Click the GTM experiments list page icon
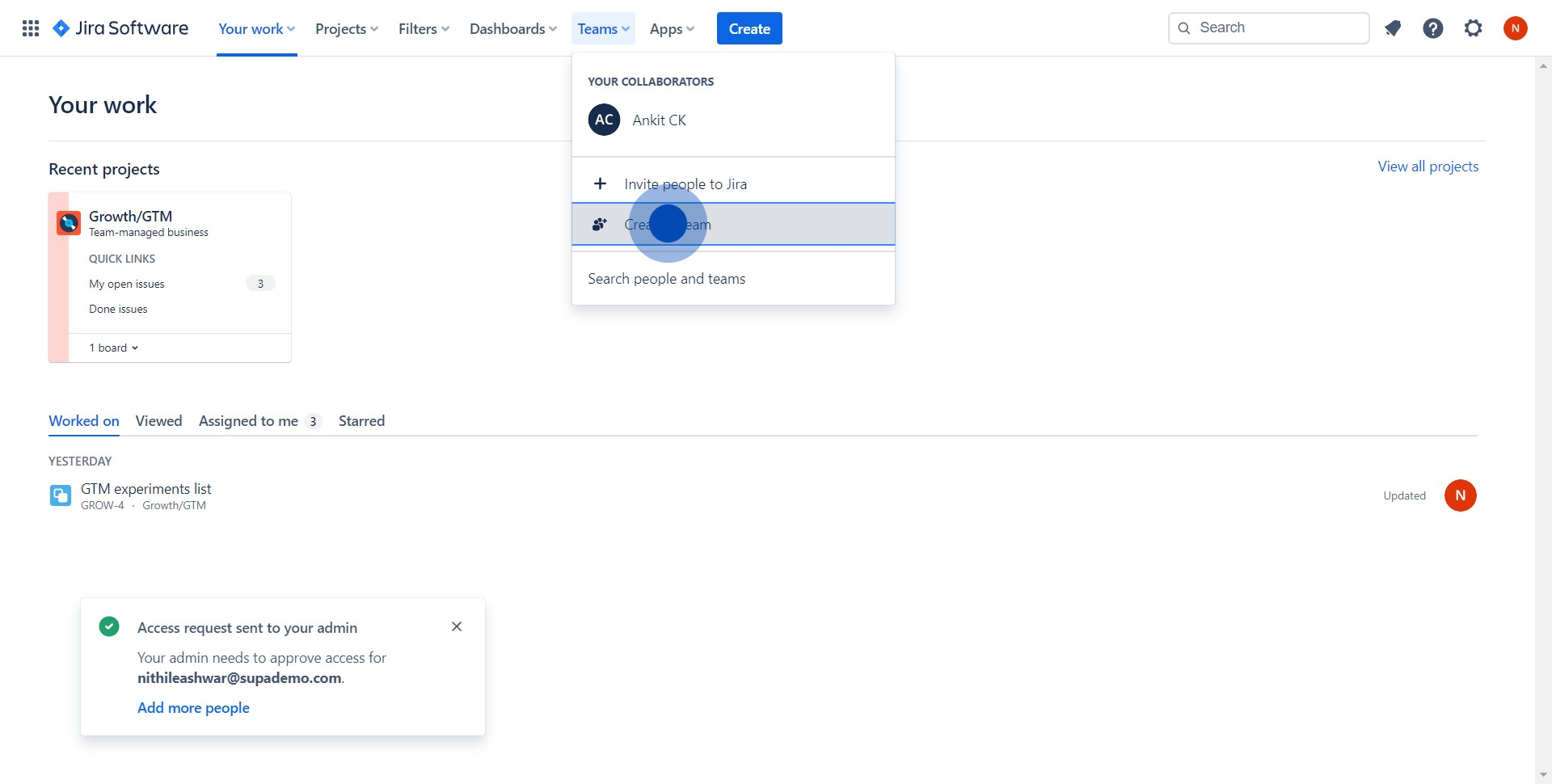 [60, 495]
